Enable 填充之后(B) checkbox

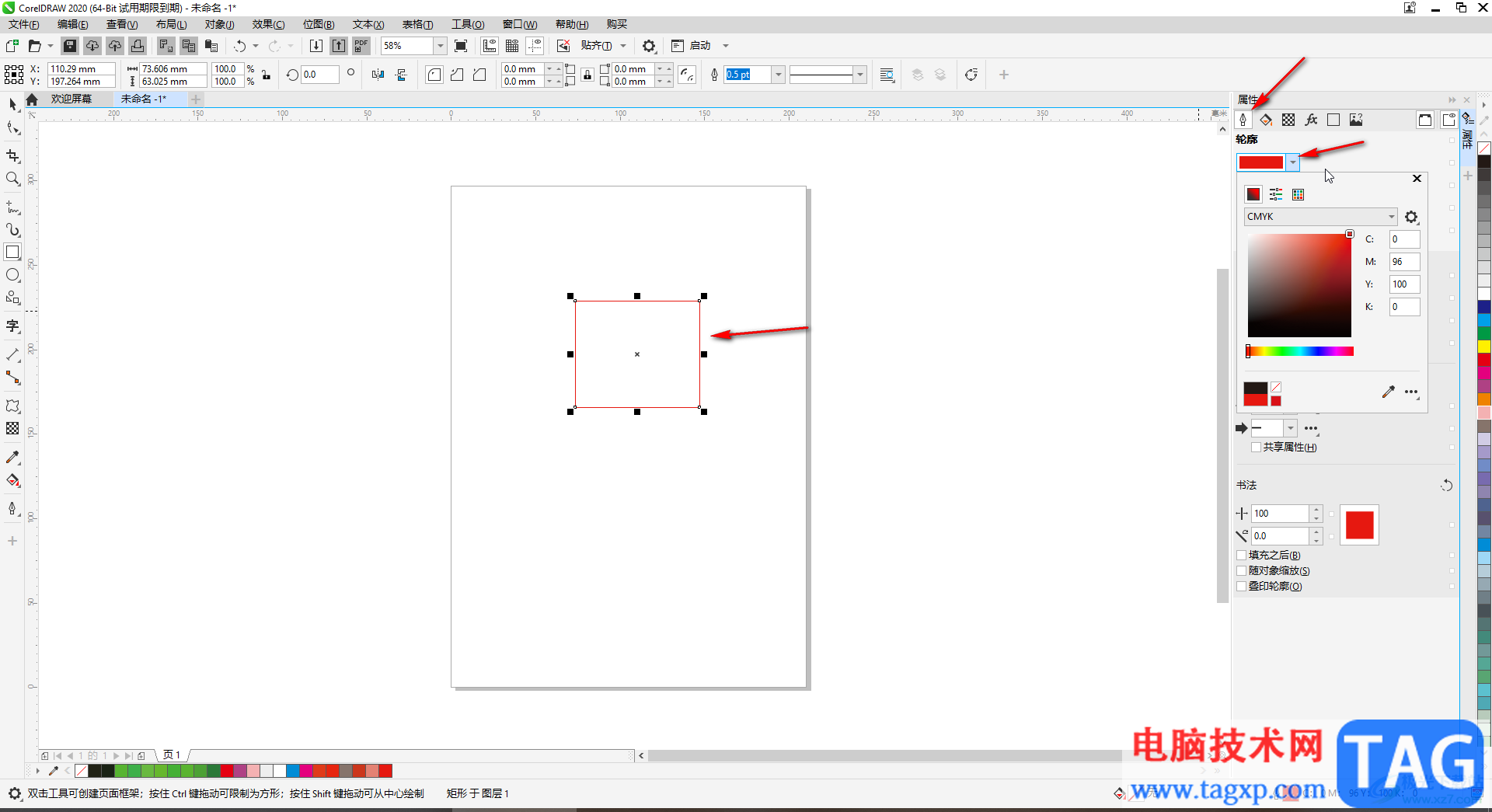click(x=1242, y=555)
